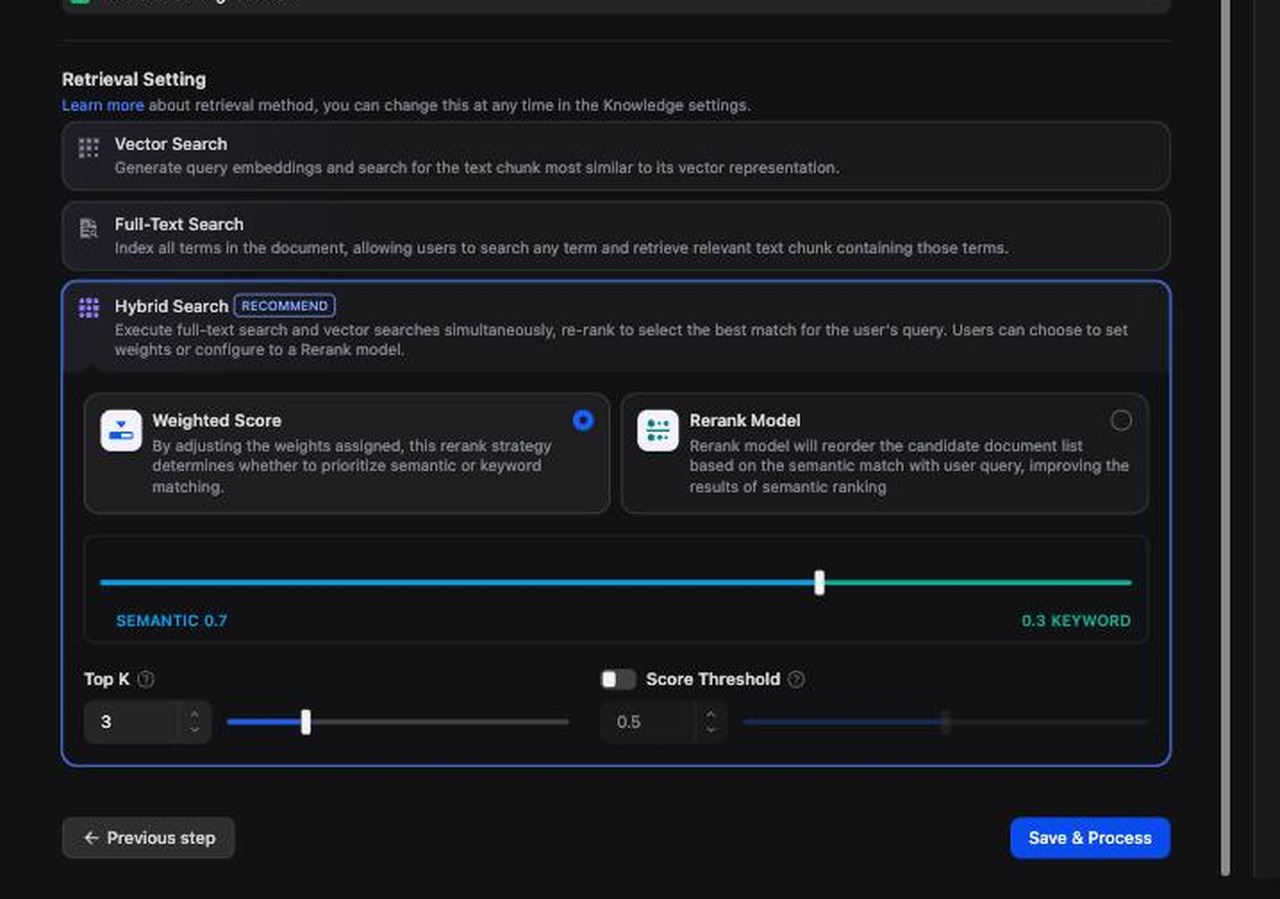Viewport: 1280px width, 899px height.
Task: Click the Weighted Score icon
Action: 121,431
